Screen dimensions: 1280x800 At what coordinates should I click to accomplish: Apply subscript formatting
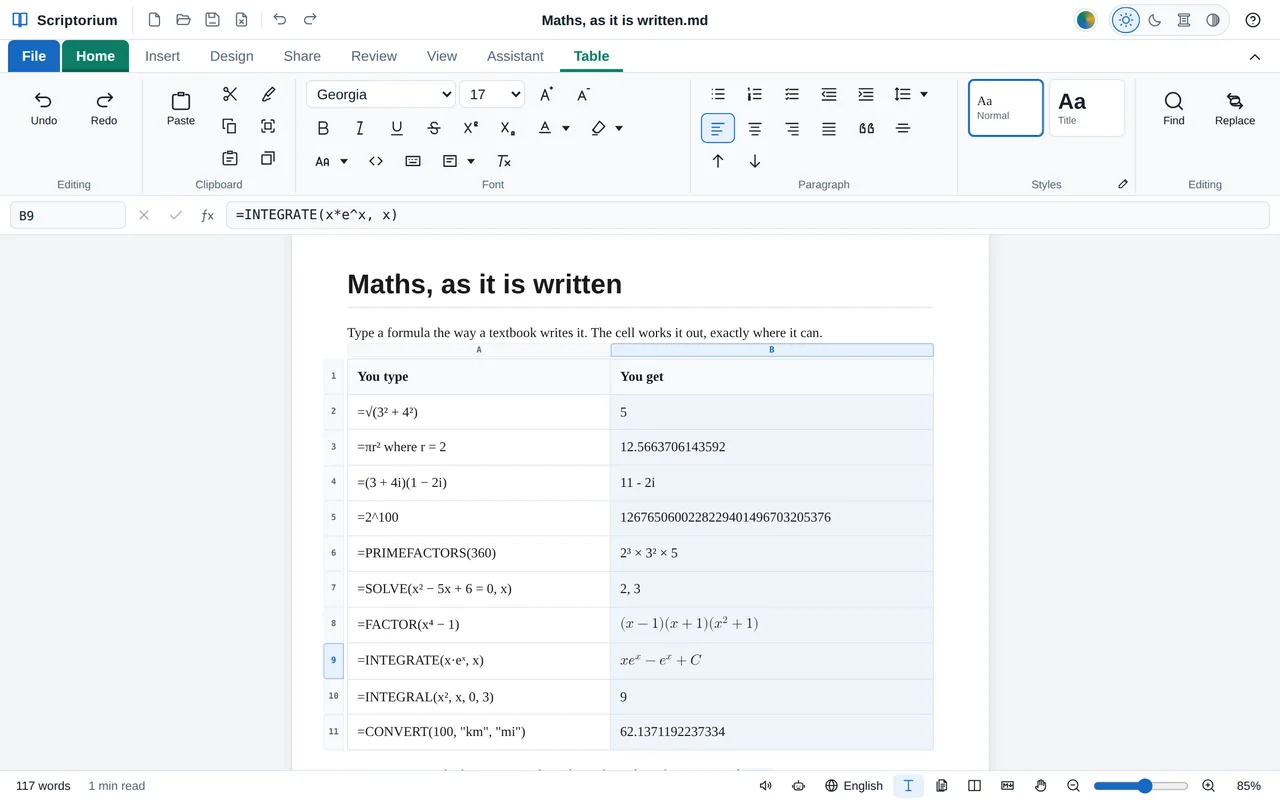(x=508, y=128)
